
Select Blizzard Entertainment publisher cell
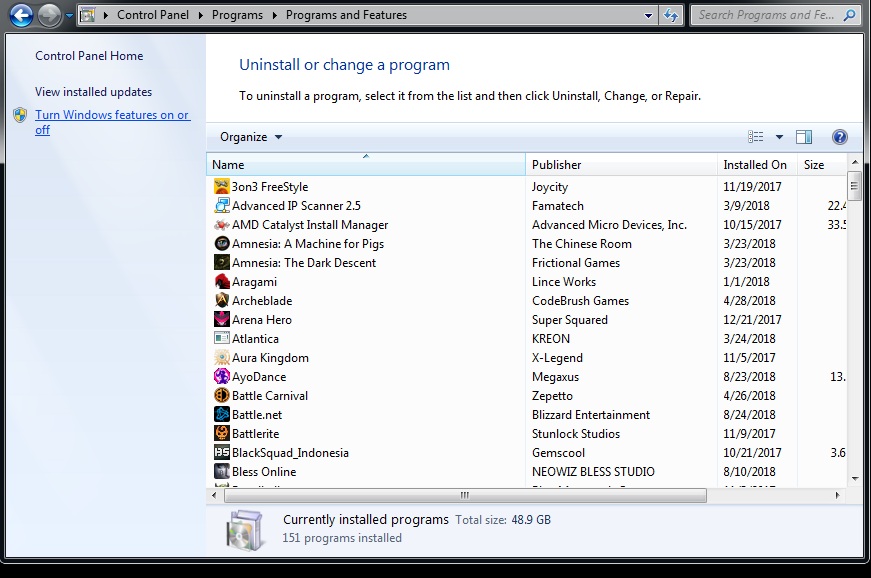tap(590, 415)
